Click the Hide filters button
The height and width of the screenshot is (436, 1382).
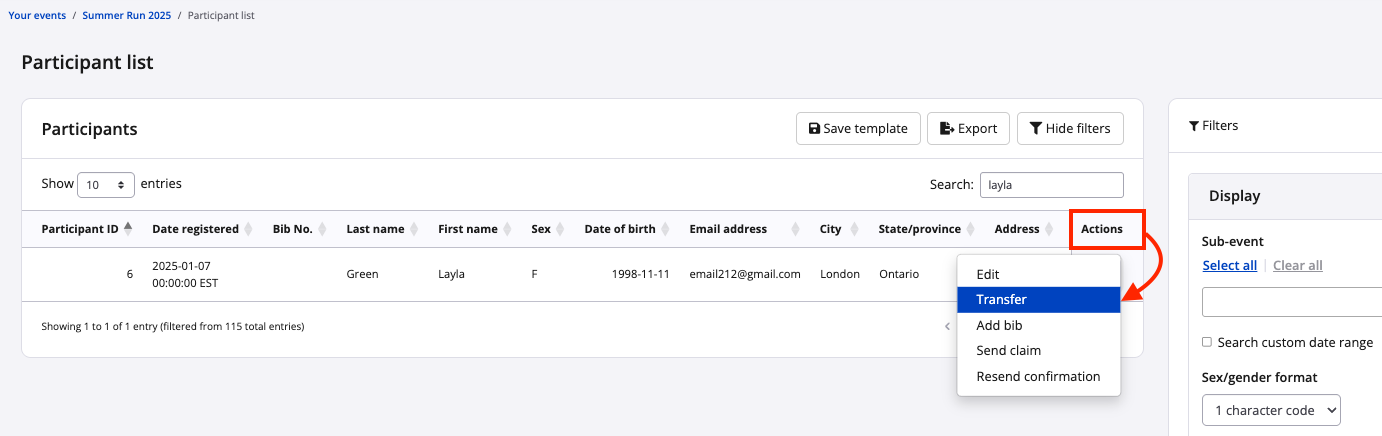tap(1070, 128)
